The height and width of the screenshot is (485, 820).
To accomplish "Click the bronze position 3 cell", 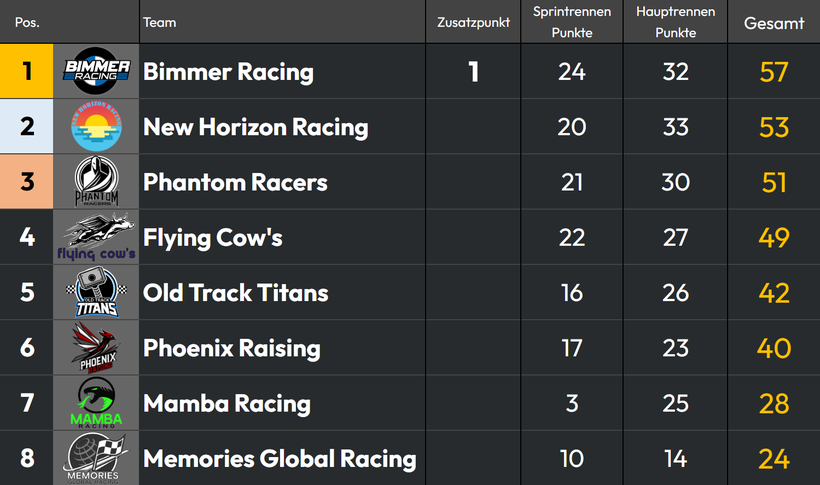I will click(27, 182).
